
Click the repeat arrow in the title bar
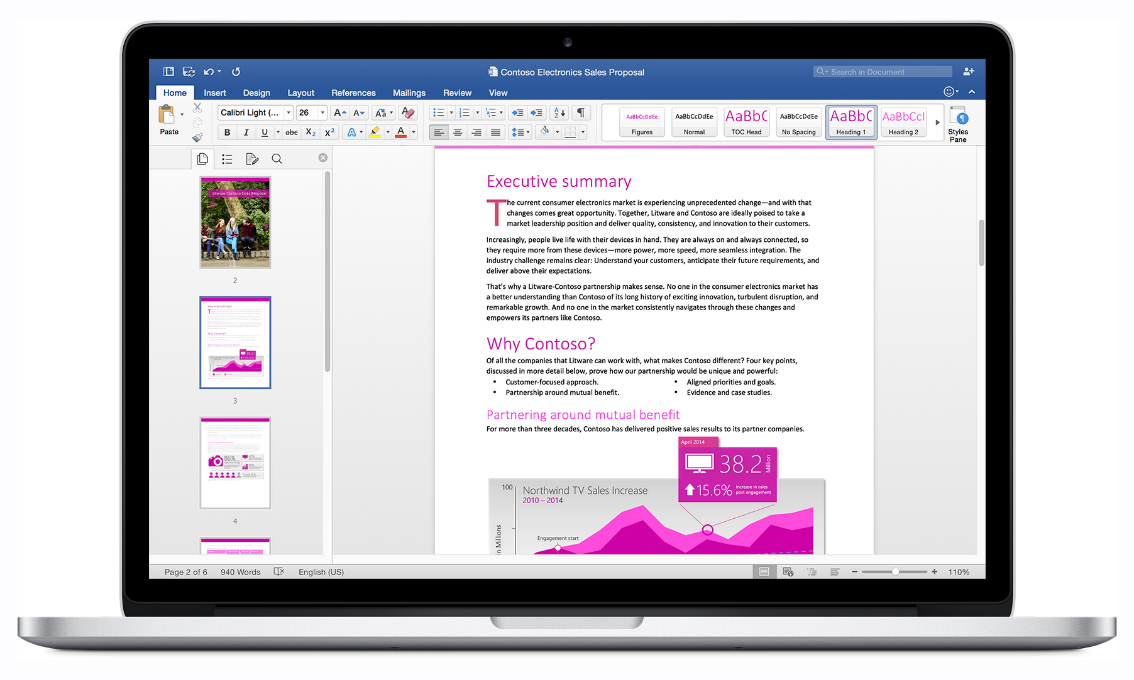[x=236, y=72]
